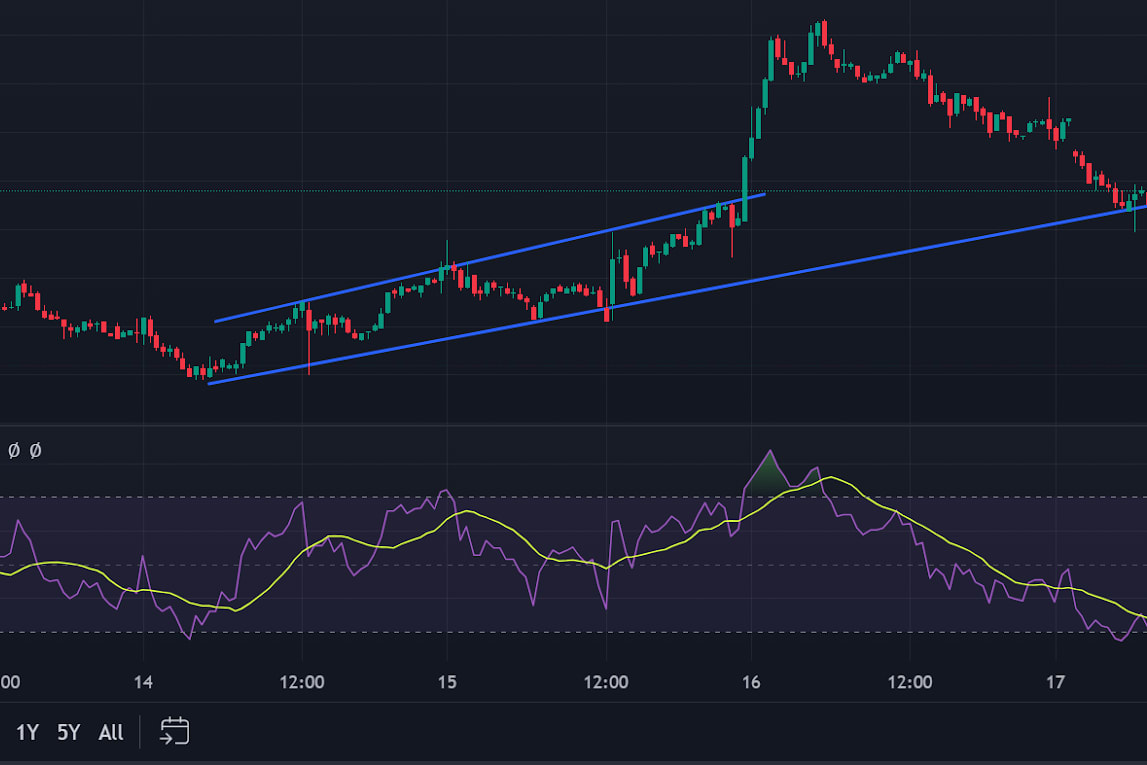The height and width of the screenshot is (765, 1147).
Task: Click the '12:00' label between 16 and 17
Action: pos(910,682)
